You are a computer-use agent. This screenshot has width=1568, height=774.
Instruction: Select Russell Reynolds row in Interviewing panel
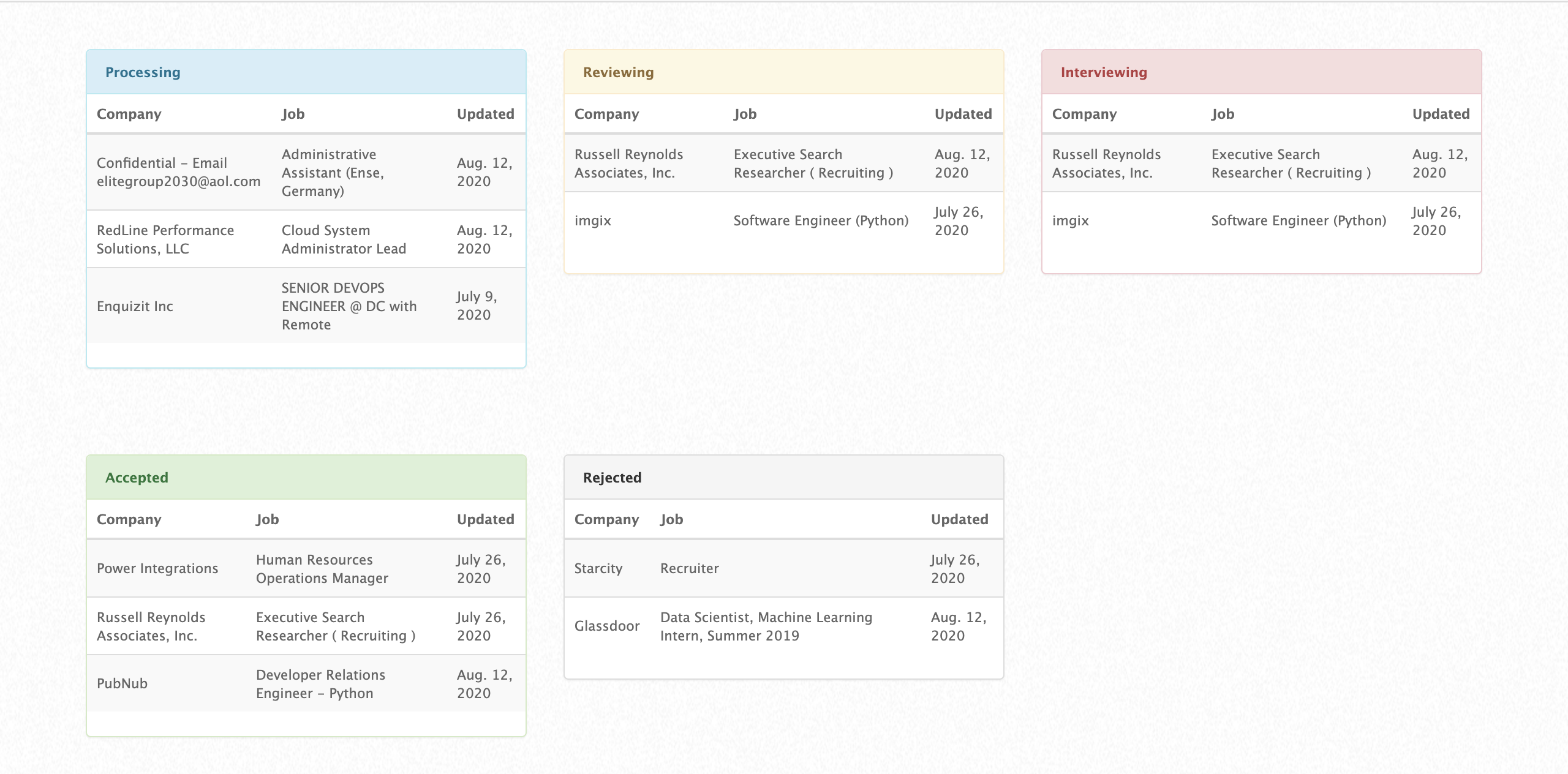point(1106,163)
